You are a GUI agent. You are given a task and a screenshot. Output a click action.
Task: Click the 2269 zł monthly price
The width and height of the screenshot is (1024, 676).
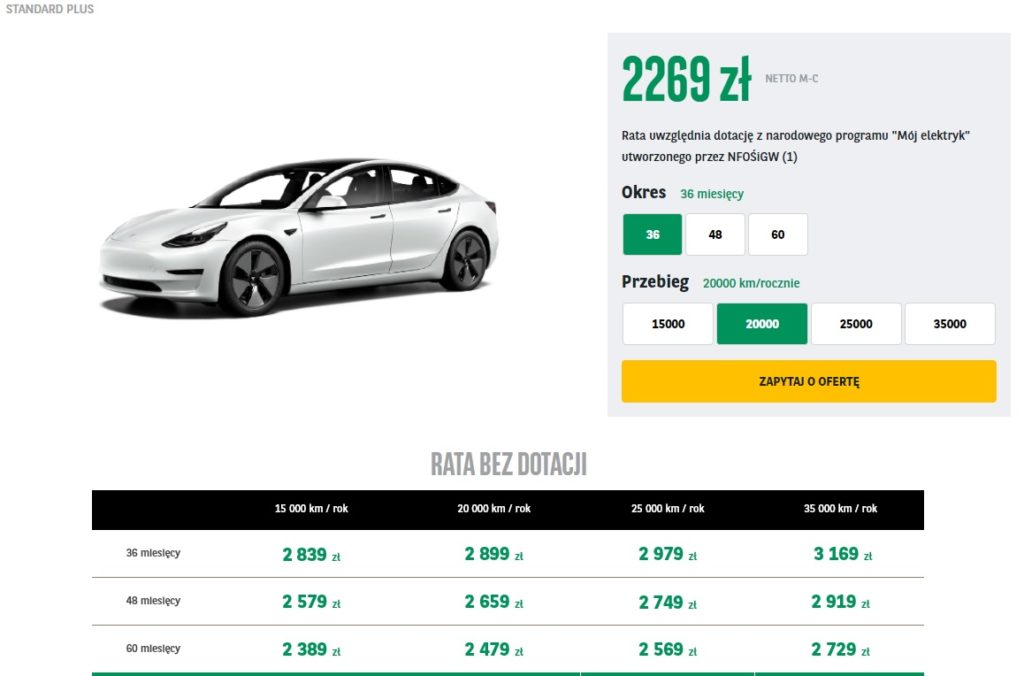(x=686, y=79)
